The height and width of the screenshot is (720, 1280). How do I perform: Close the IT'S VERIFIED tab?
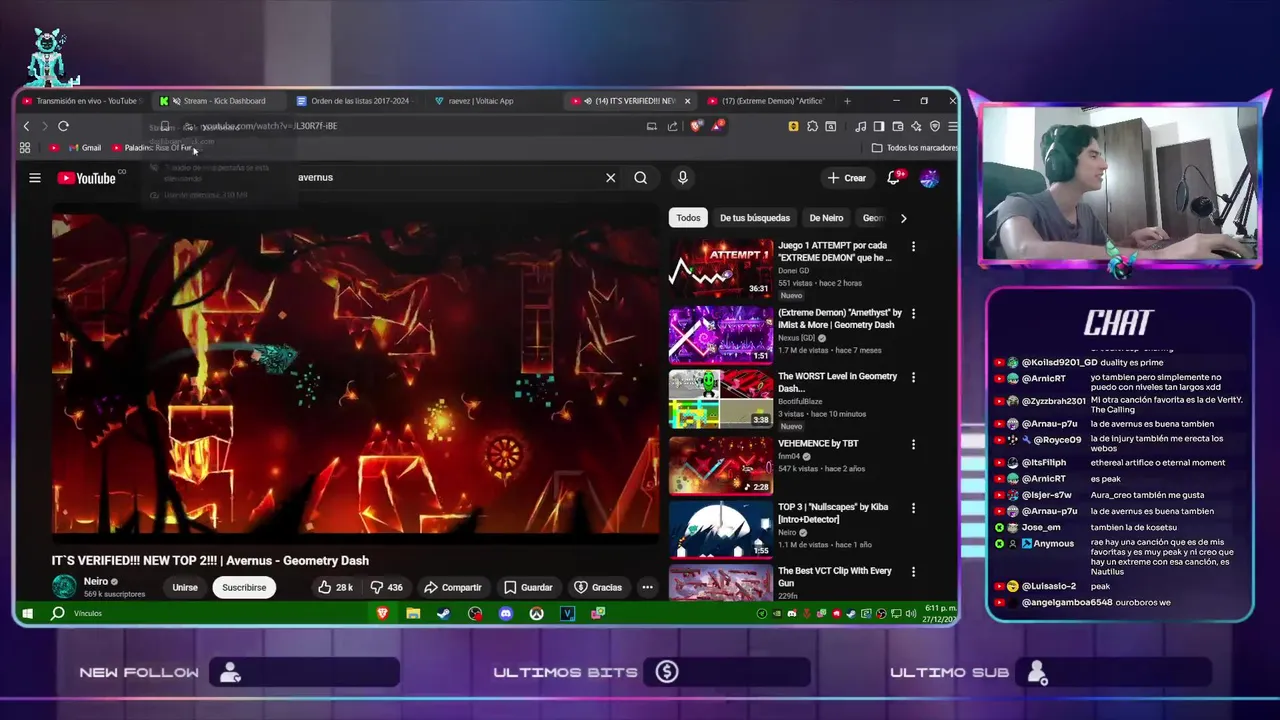687,101
